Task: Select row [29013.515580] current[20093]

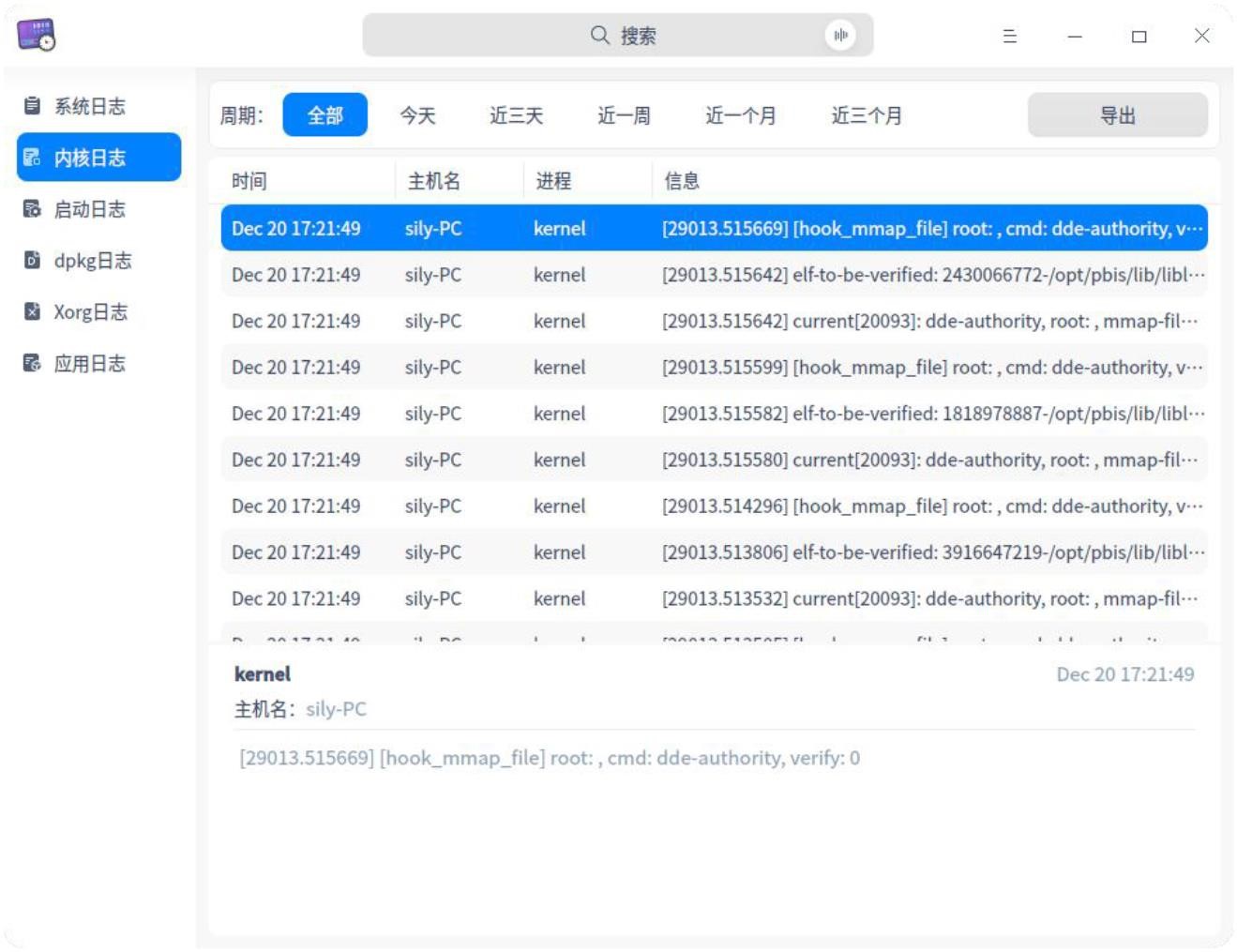Action: [715, 460]
